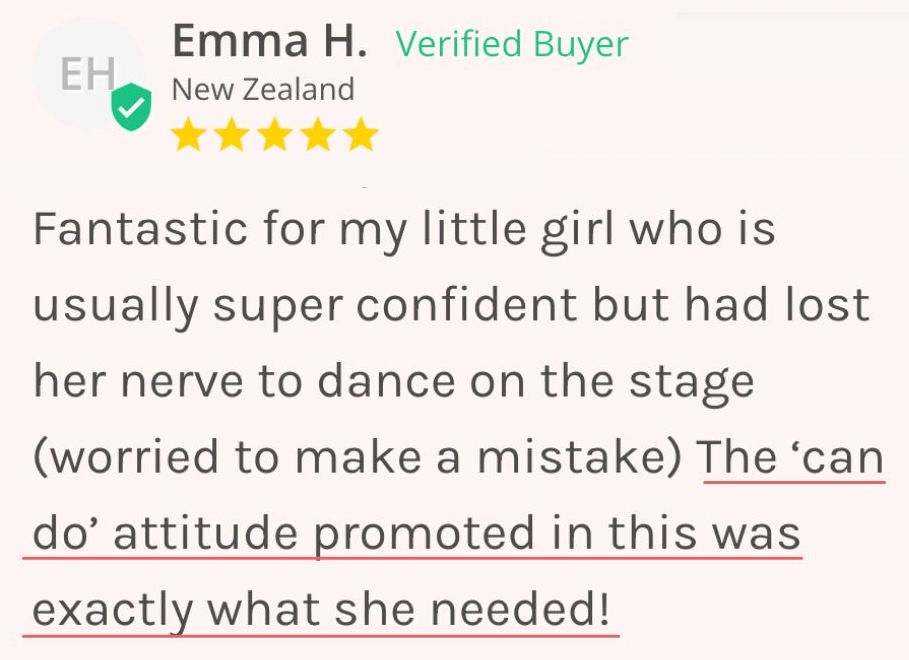The height and width of the screenshot is (660, 909).
Task: Click the words her nerve
Action: pos(139,382)
